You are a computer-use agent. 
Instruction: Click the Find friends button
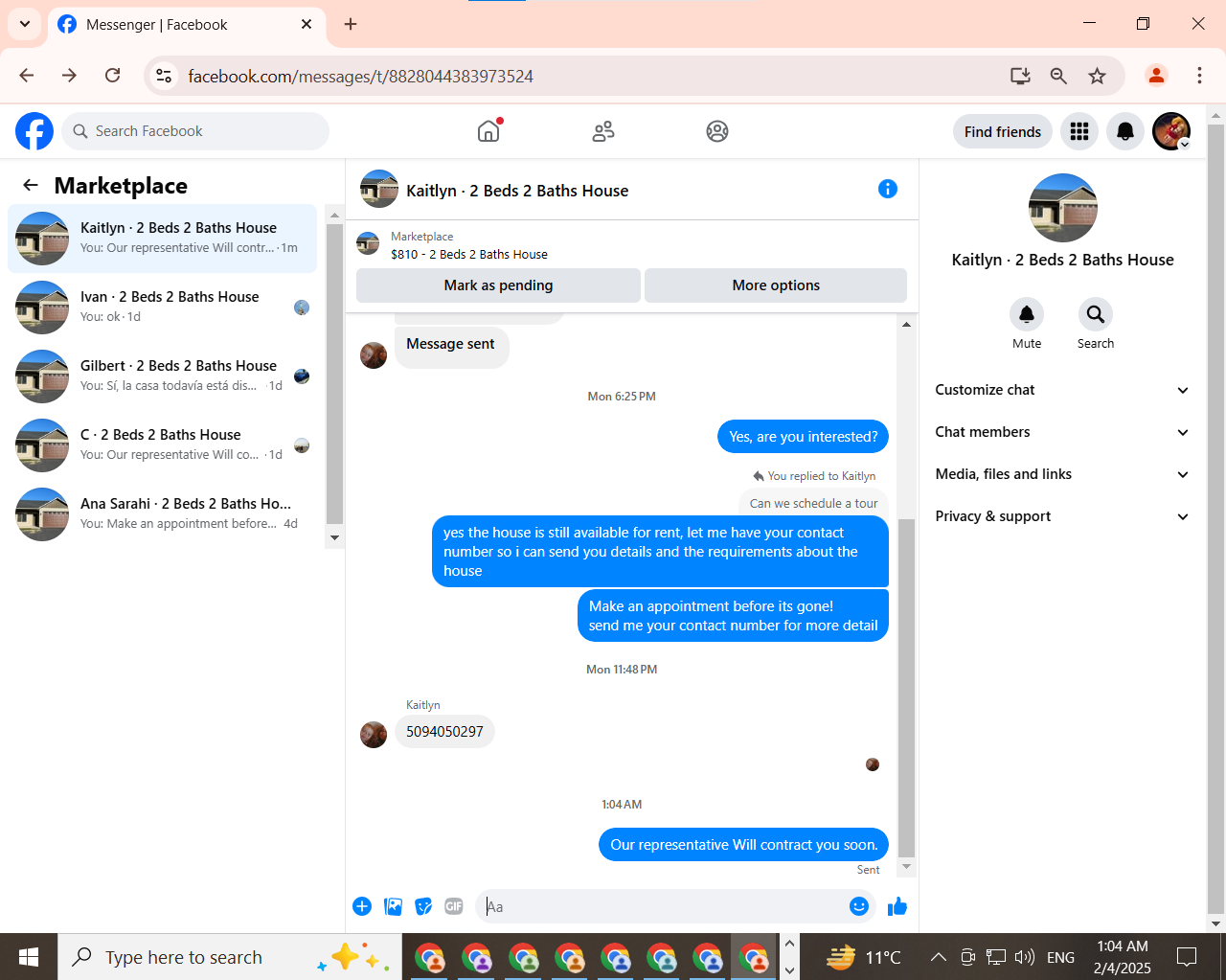1003,131
